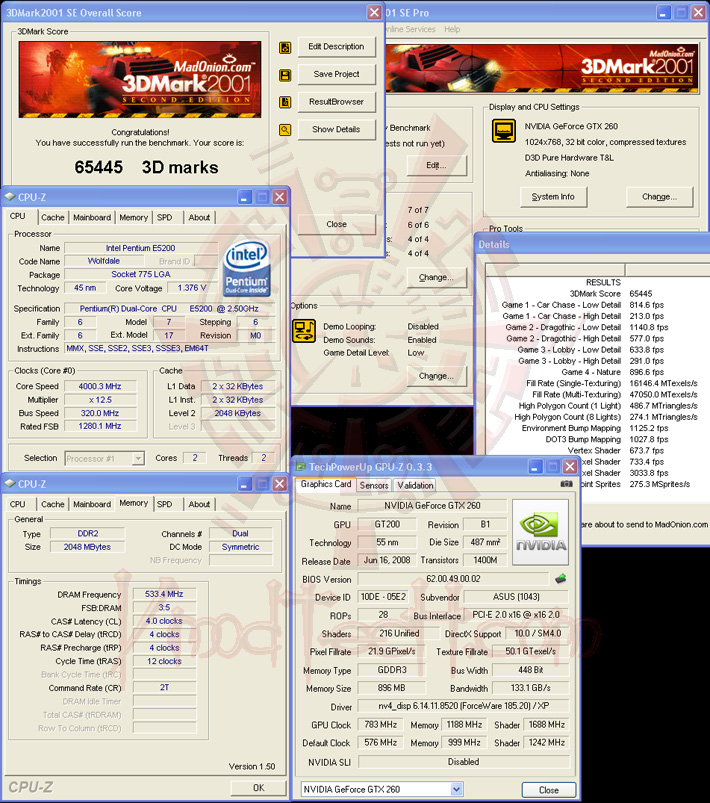Close the 3DMark2001 SE Overall Score dialog
The image size is (710, 803).
tap(374, 12)
